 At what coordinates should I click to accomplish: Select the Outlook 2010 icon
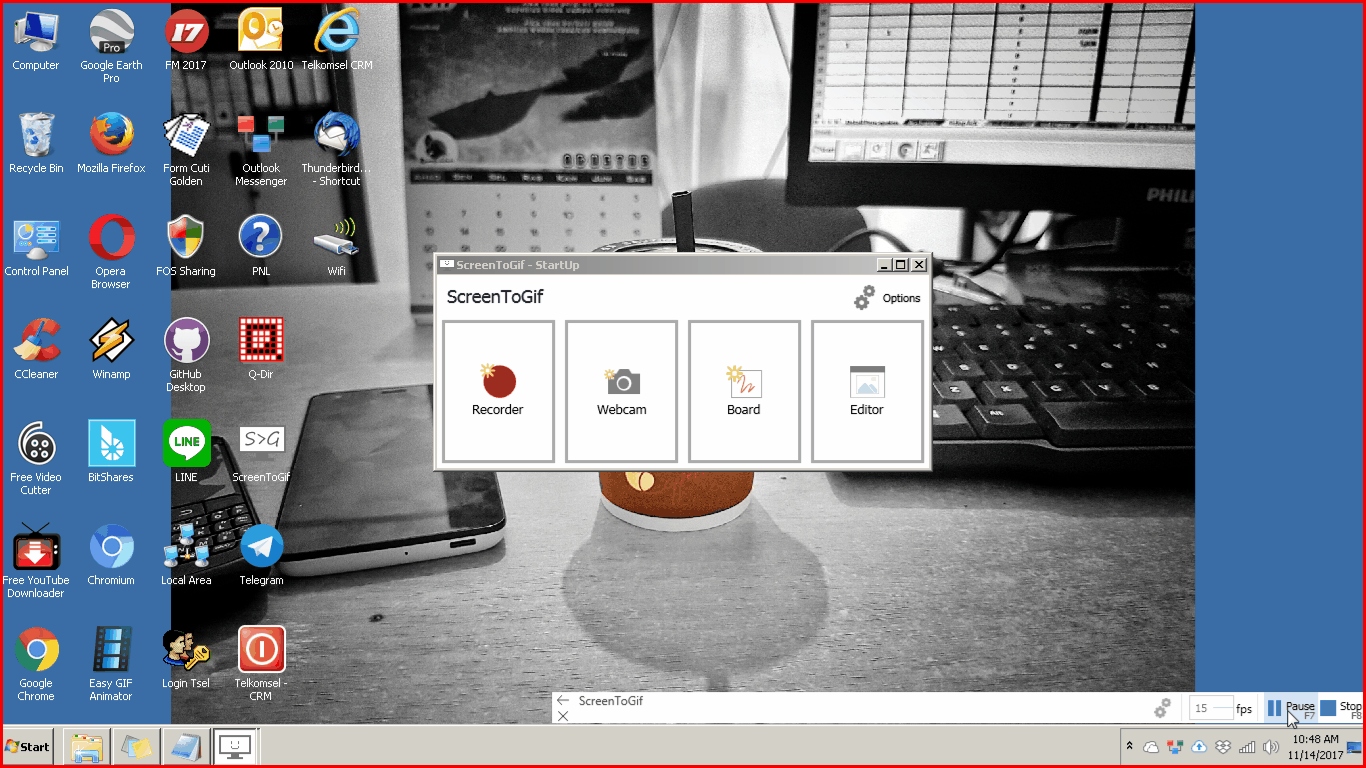tap(261, 41)
